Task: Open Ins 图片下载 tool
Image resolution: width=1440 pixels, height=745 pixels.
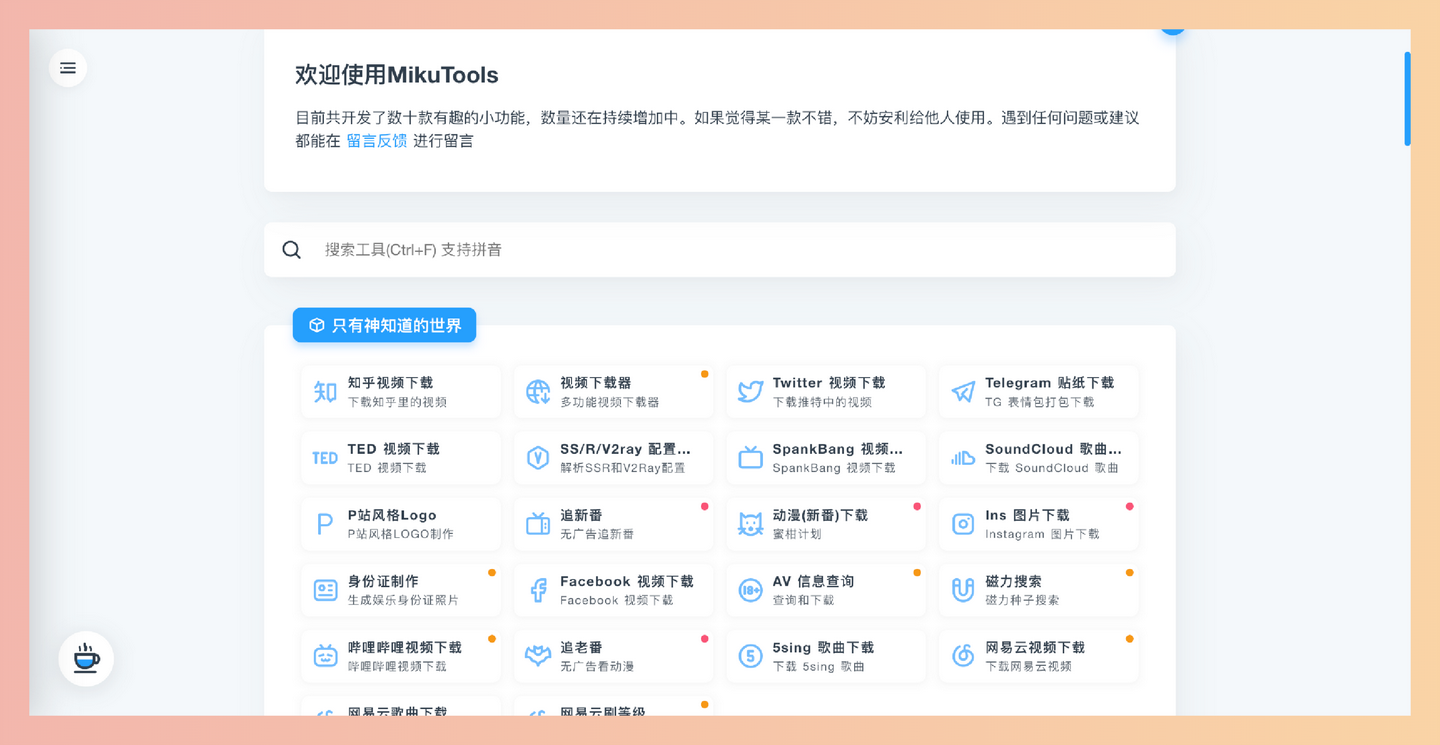Action: point(1039,523)
